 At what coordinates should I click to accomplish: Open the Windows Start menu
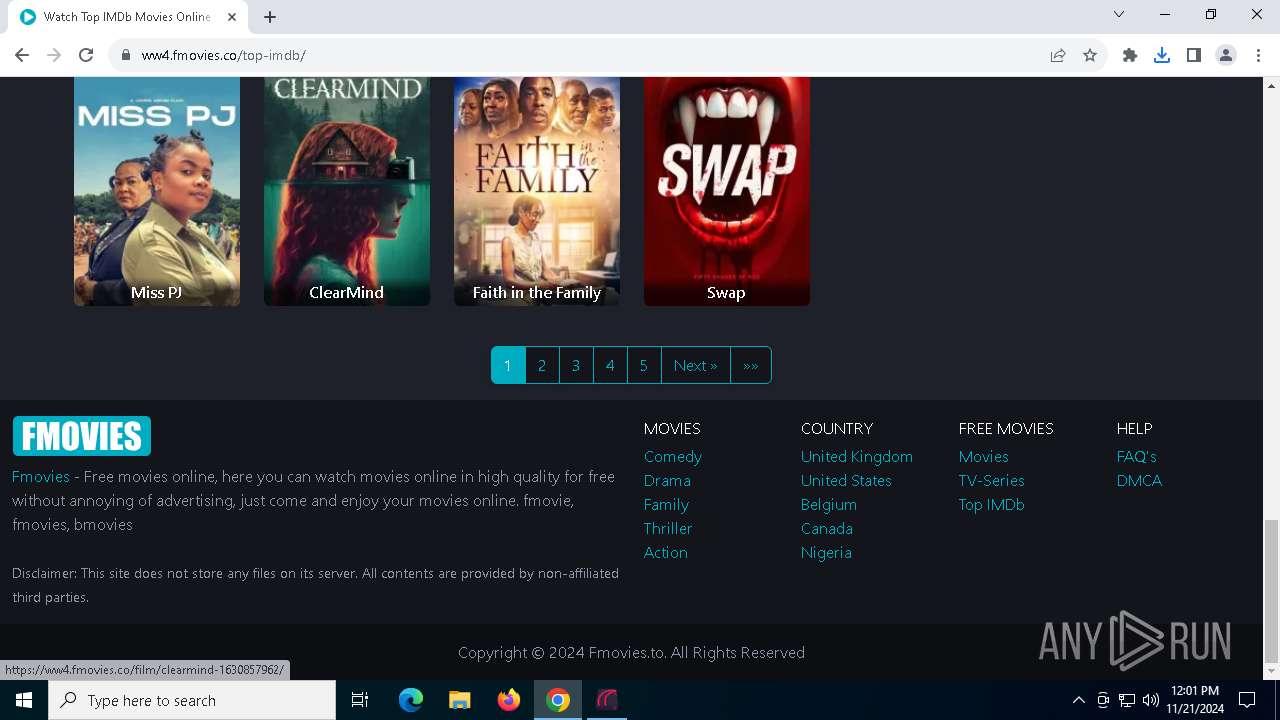[24, 700]
